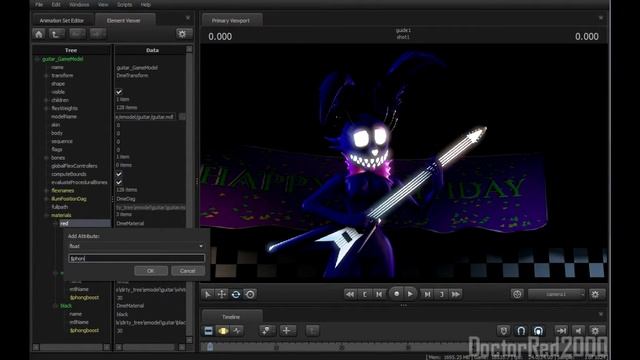
Task: Click the browse button beside modelName path
Action: coord(182,117)
